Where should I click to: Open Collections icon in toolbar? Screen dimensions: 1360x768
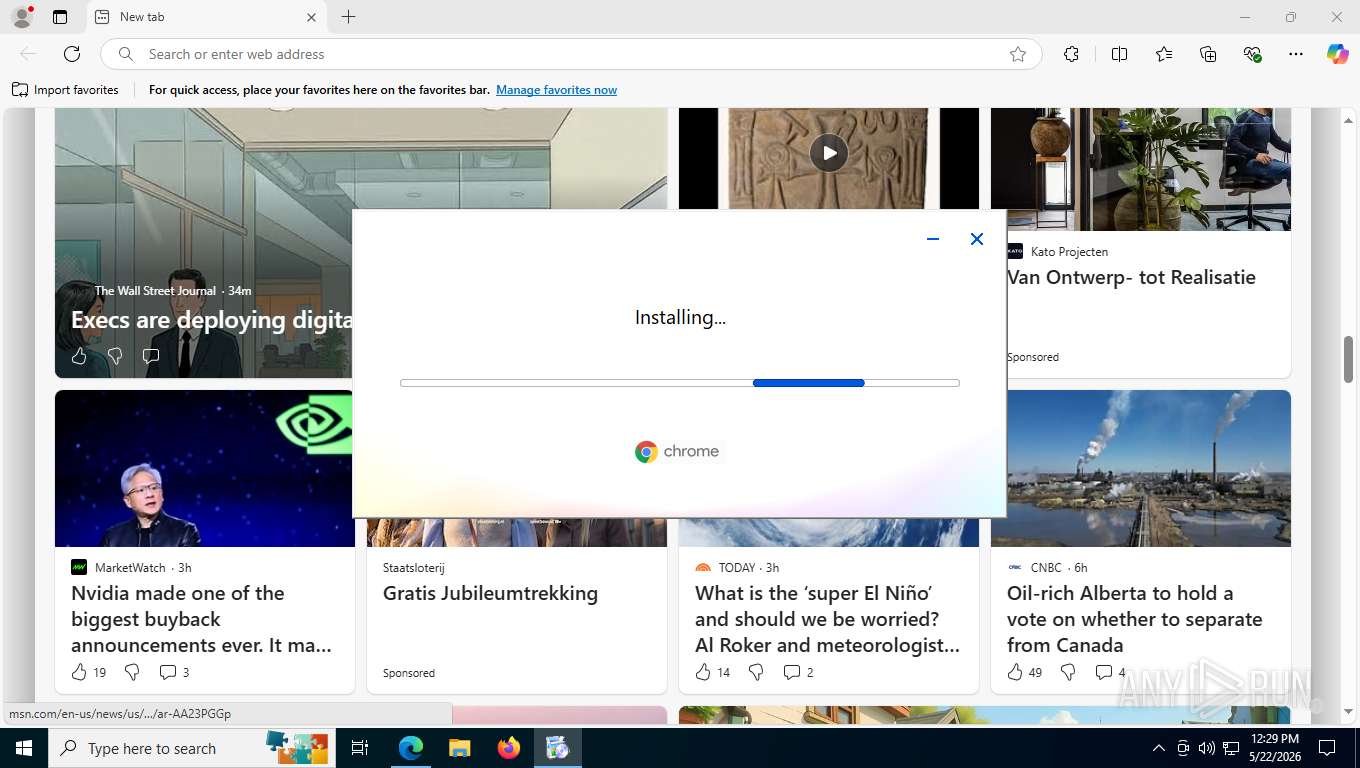point(1208,54)
